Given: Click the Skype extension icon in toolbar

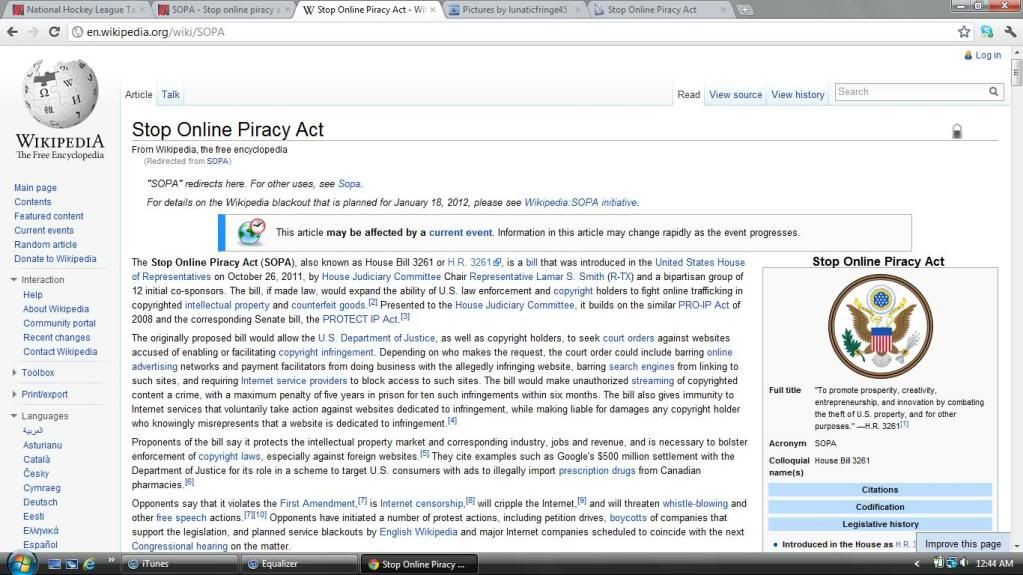Looking at the screenshot, I should pyautogui.click(x=986, y=31).
